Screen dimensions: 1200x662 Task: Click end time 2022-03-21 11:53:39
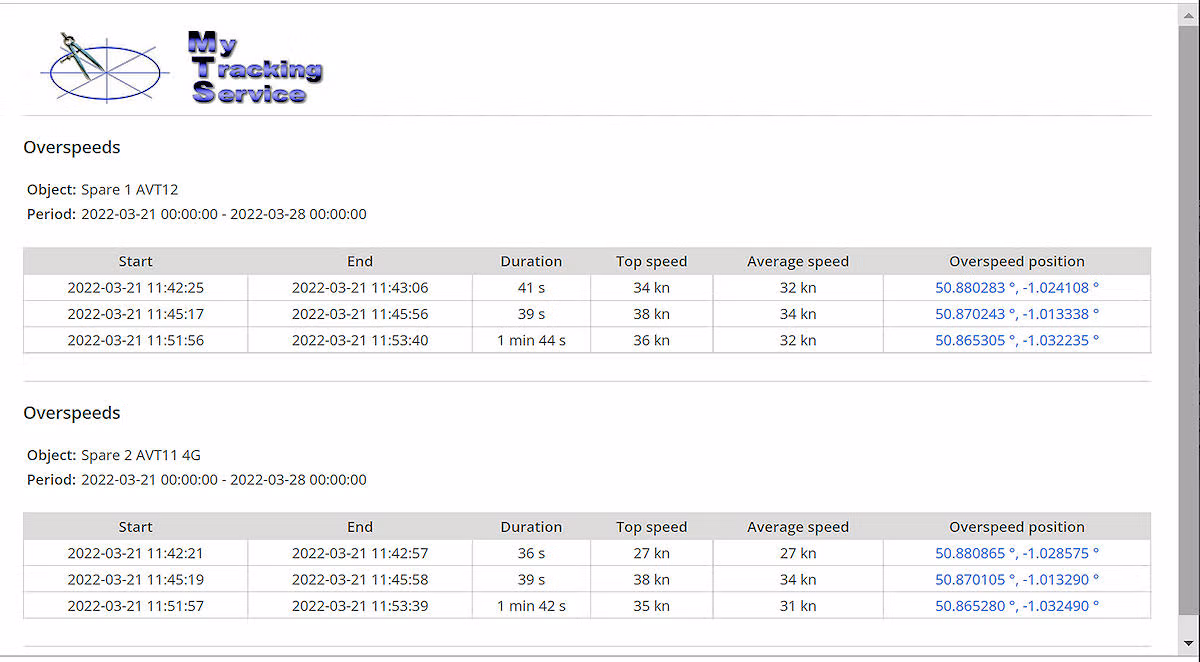click(x=360, y=606)
